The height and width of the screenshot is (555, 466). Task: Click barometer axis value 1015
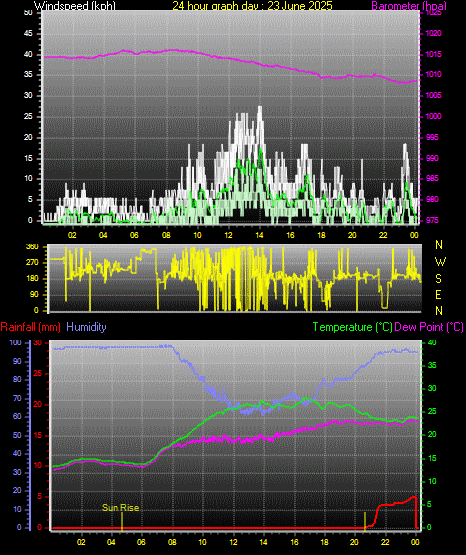[433, 54]
